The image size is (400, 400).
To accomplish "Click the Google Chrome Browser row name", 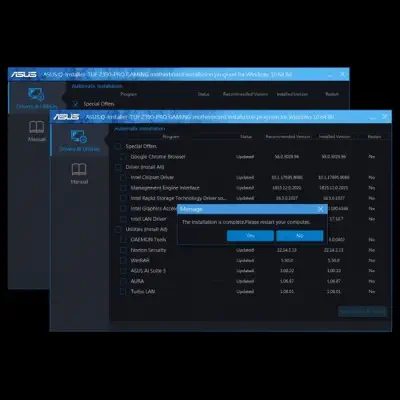I will [158, 157].
